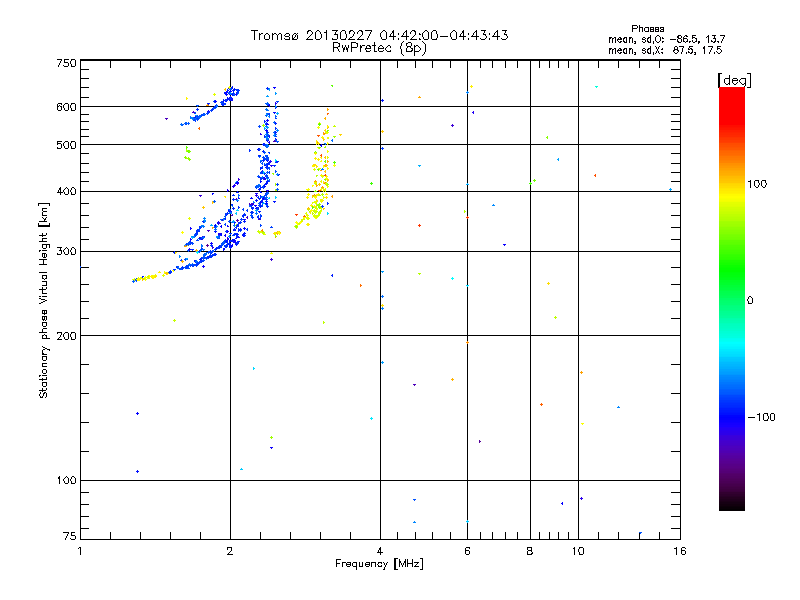This screenshot has width=800, height=600.
Task: Click x-axis tick label '8'
Action: (530, 551)
